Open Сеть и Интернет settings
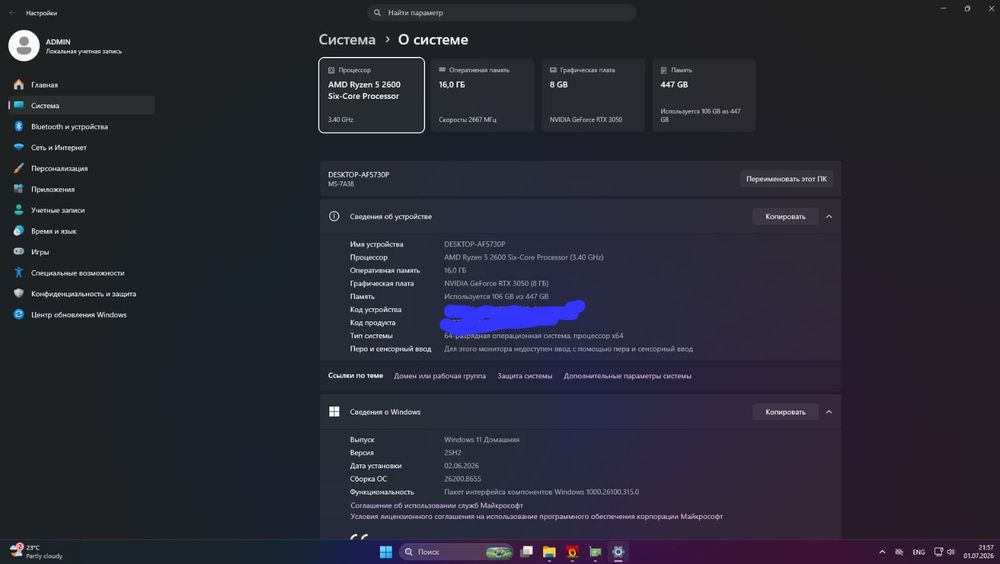The height and width of the screenshot is (564, 1000). pos(81,147)
